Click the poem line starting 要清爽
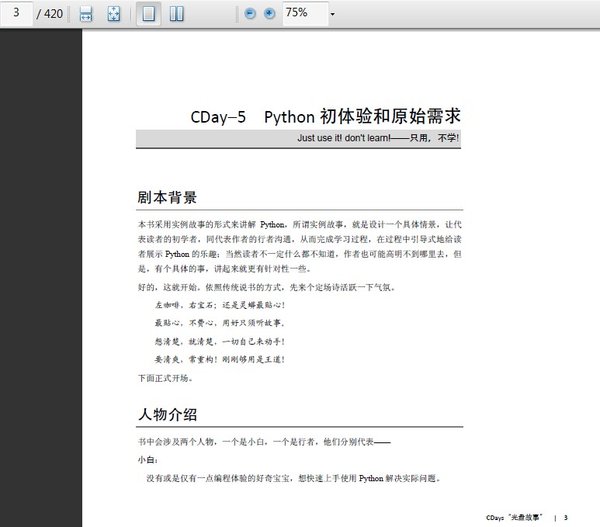This screenshot has width=600, height=527. tap(220, 359)
